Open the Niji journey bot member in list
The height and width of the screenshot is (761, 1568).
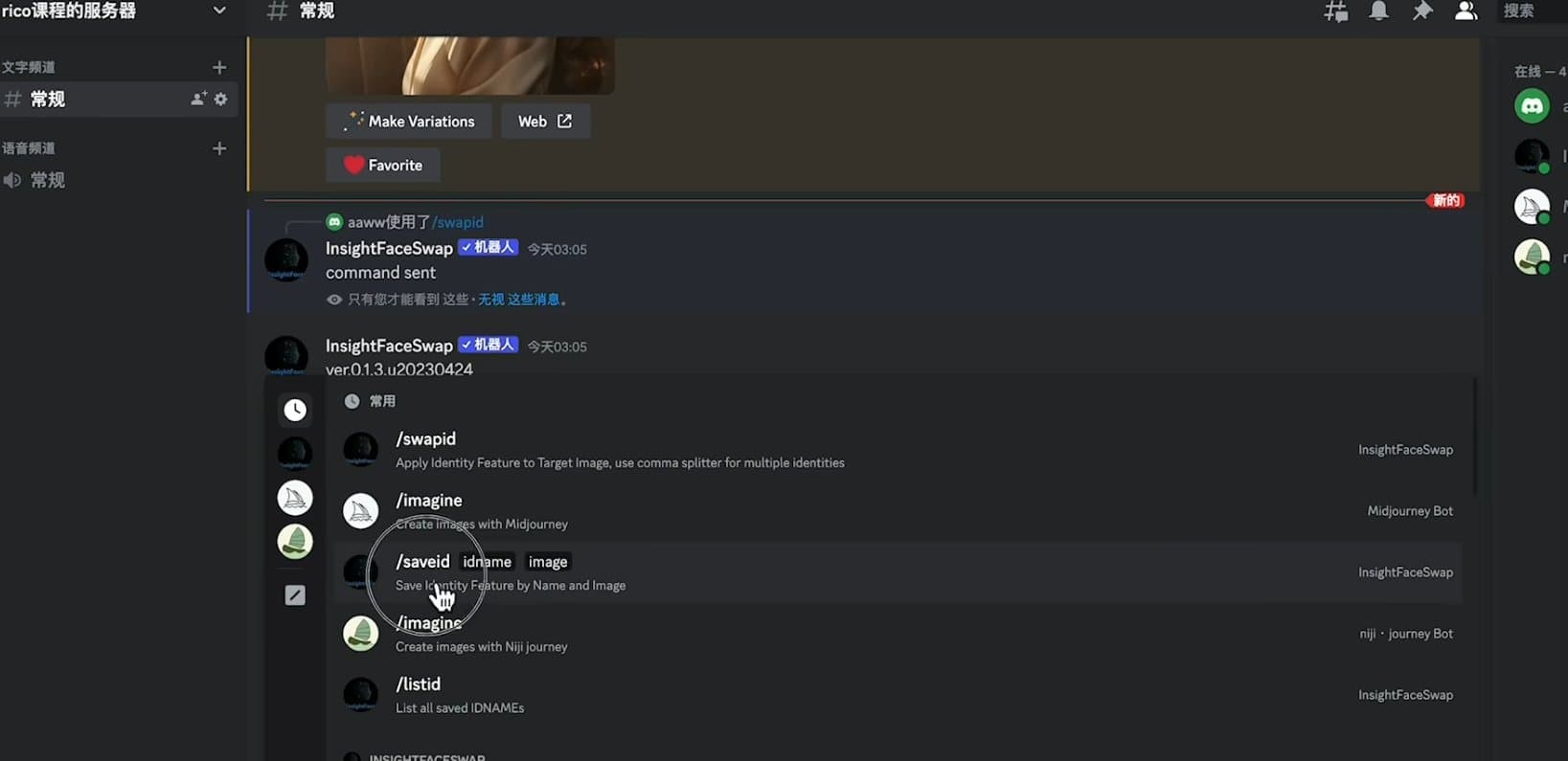pos(1532,257)
